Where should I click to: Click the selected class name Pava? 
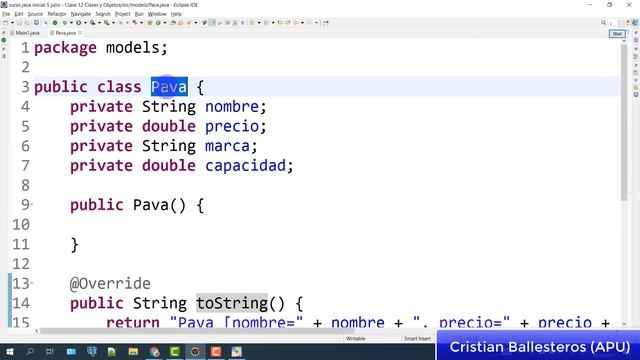(169, 87)
